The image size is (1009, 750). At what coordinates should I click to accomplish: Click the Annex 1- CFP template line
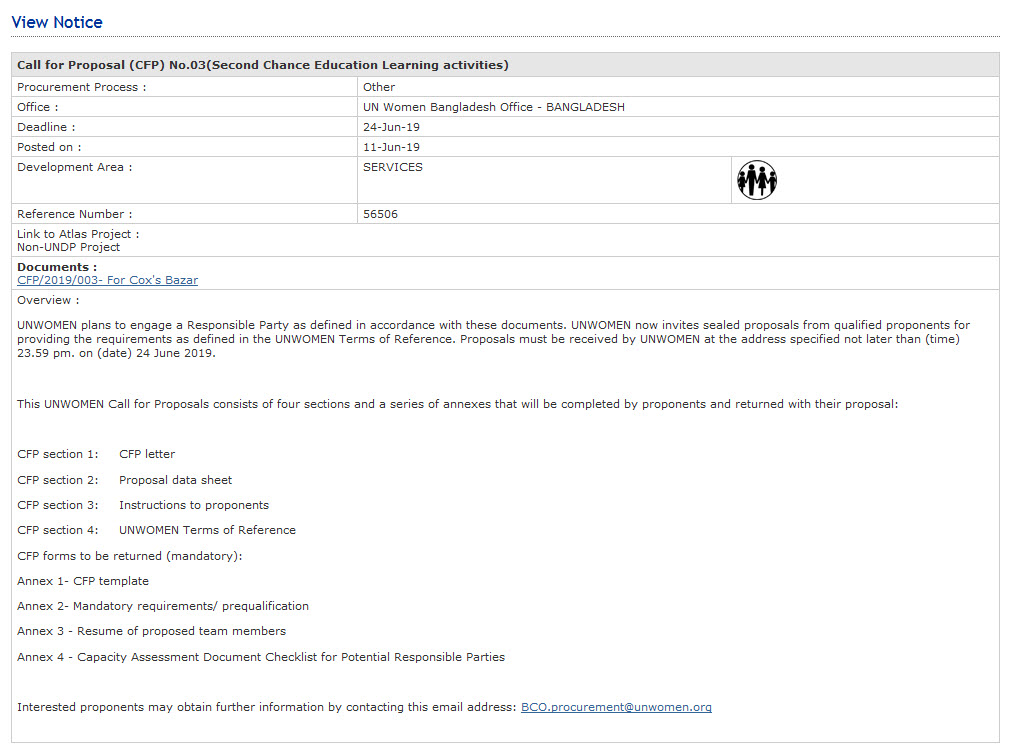pos(83,581)
